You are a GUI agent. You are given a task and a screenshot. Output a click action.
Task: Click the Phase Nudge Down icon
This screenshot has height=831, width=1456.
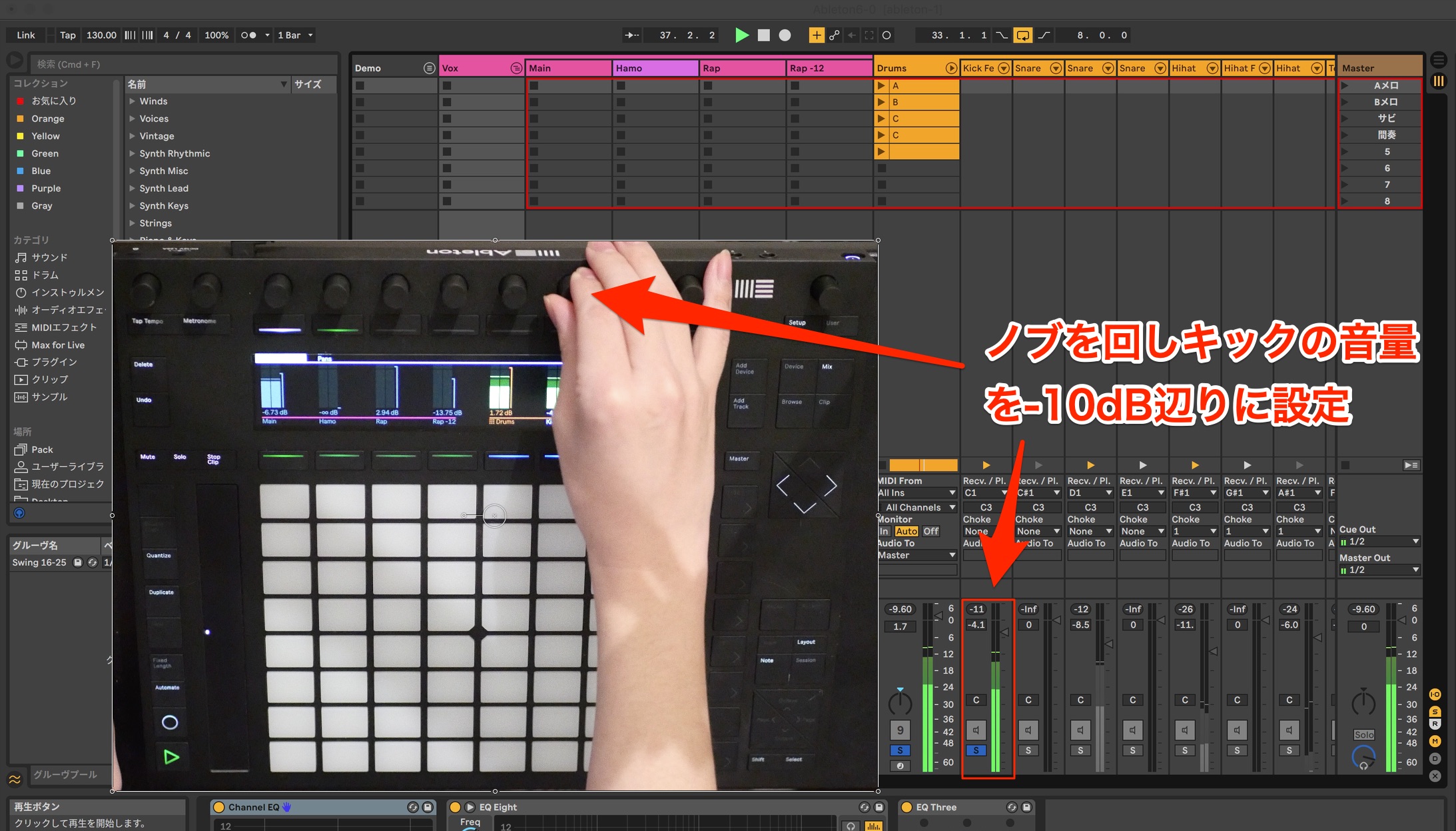131,35
